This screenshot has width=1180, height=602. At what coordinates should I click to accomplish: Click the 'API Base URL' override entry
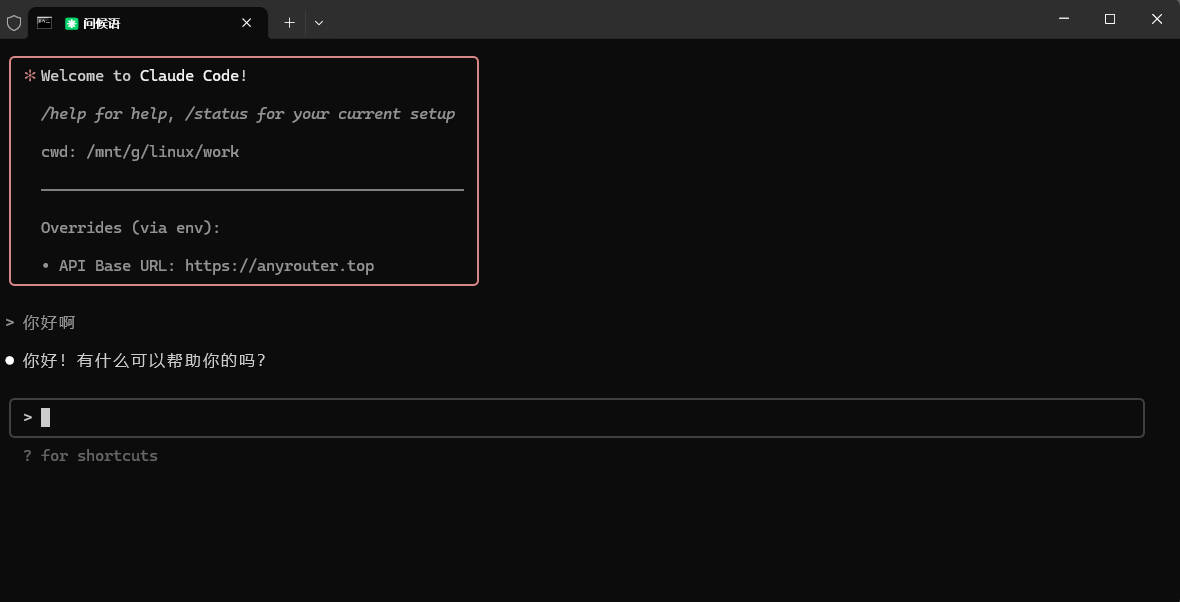(118, 265)
